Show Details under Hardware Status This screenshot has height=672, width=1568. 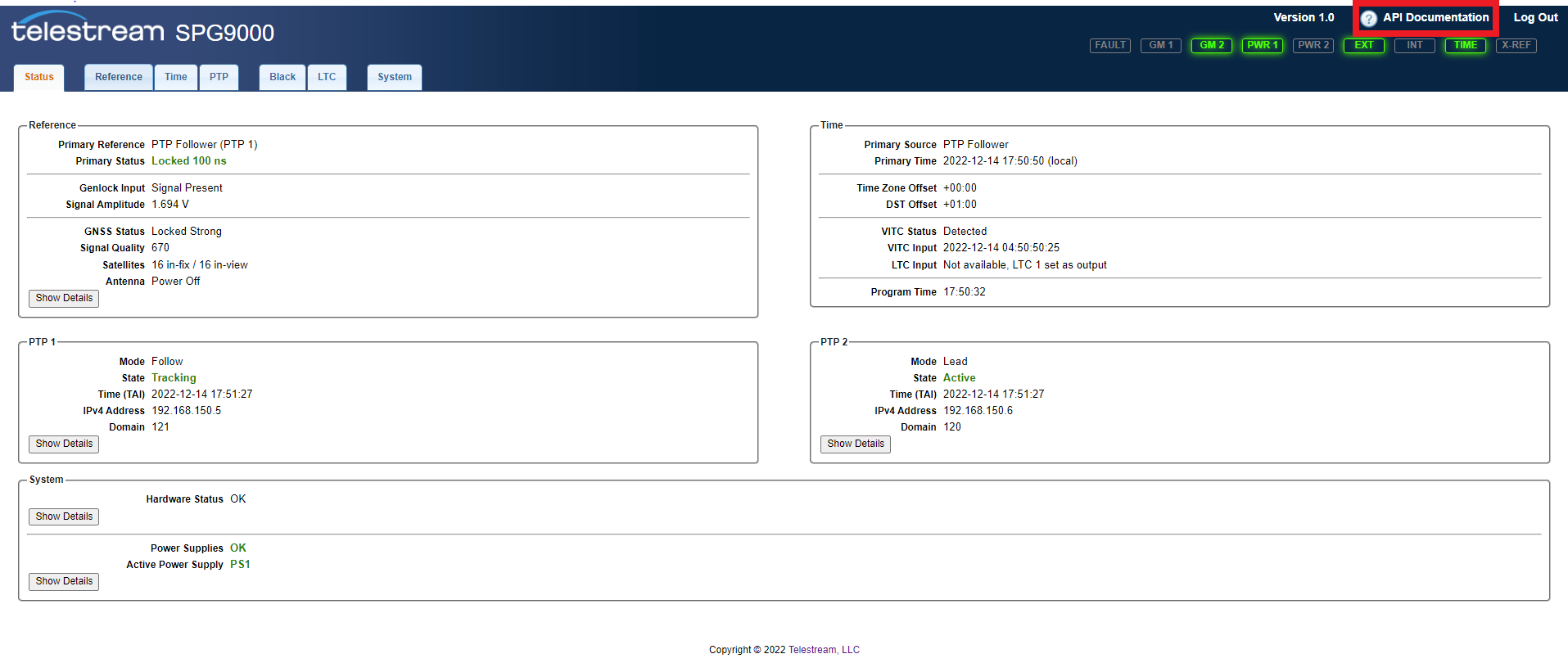coord(64,516)
